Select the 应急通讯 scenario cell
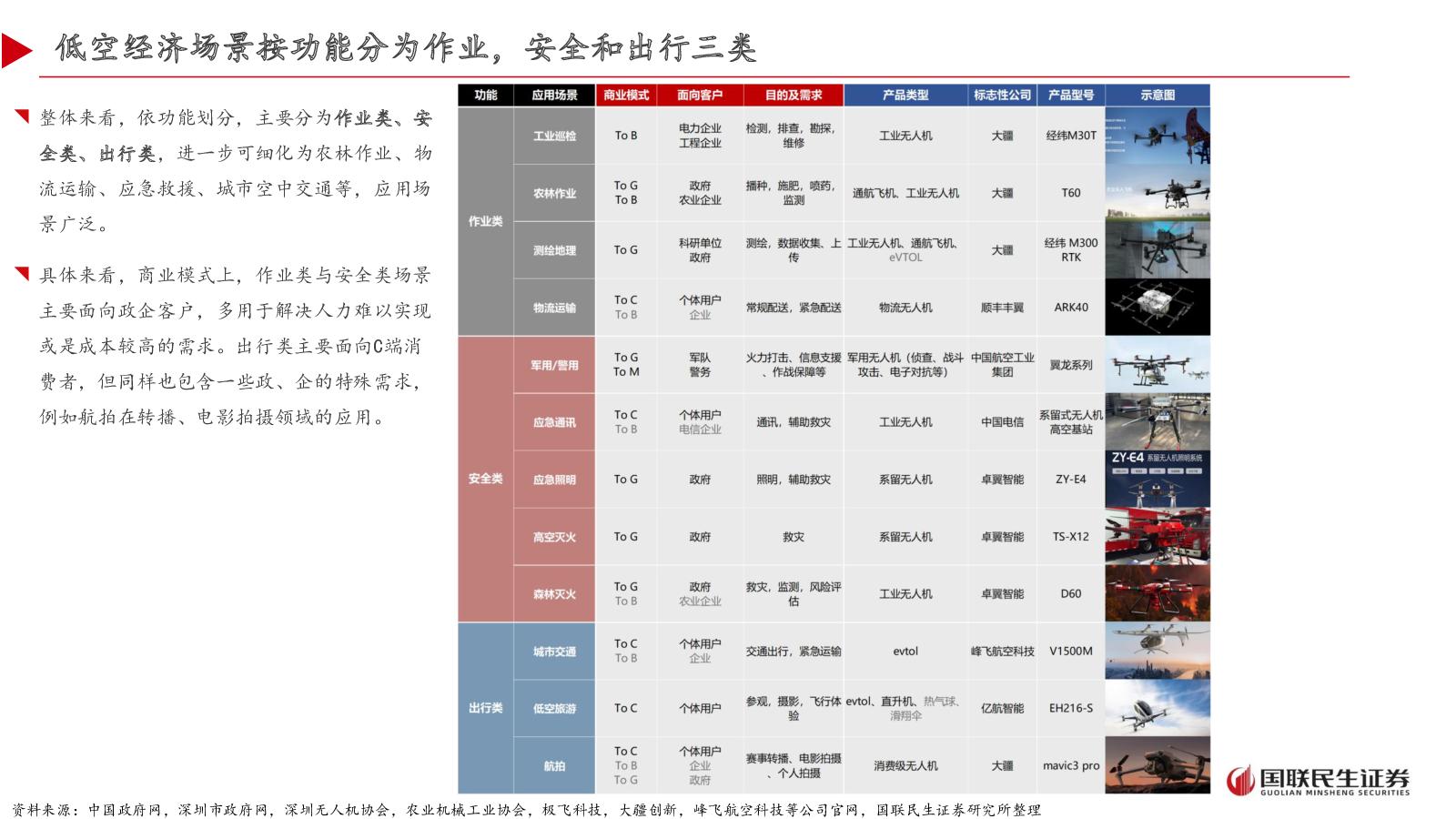This screenshot has width=1456, height=819. click(554, 422)
